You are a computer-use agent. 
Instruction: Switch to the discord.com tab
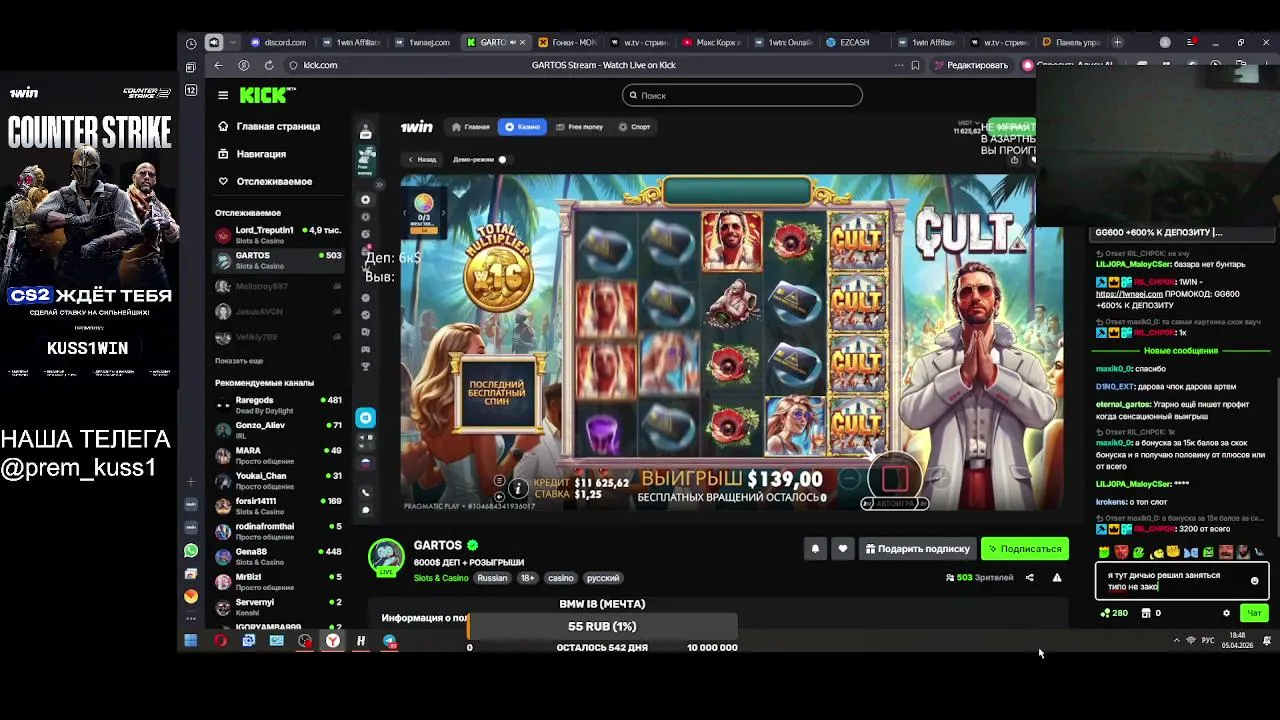[280, 43]
